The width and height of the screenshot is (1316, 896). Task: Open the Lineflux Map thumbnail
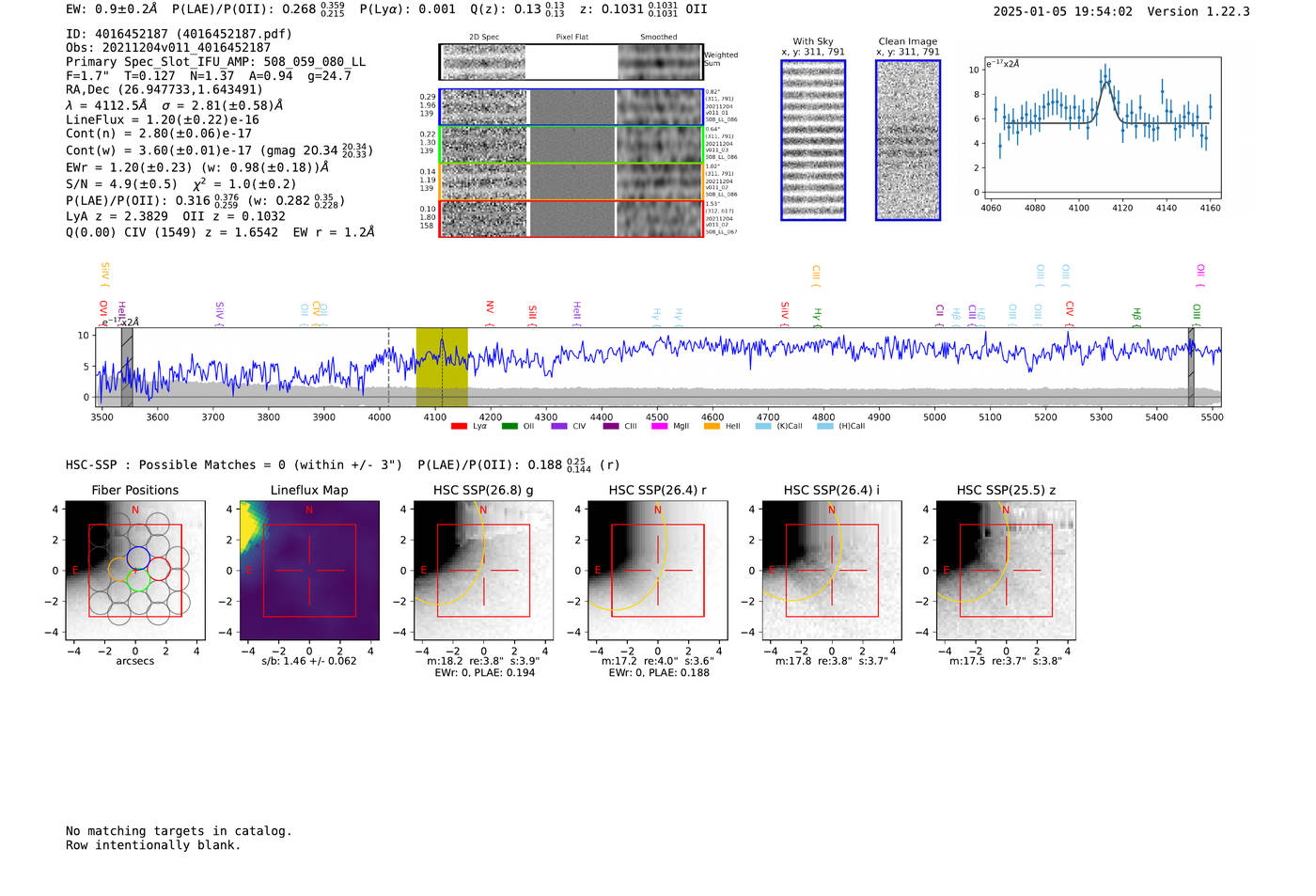point(309,571)
